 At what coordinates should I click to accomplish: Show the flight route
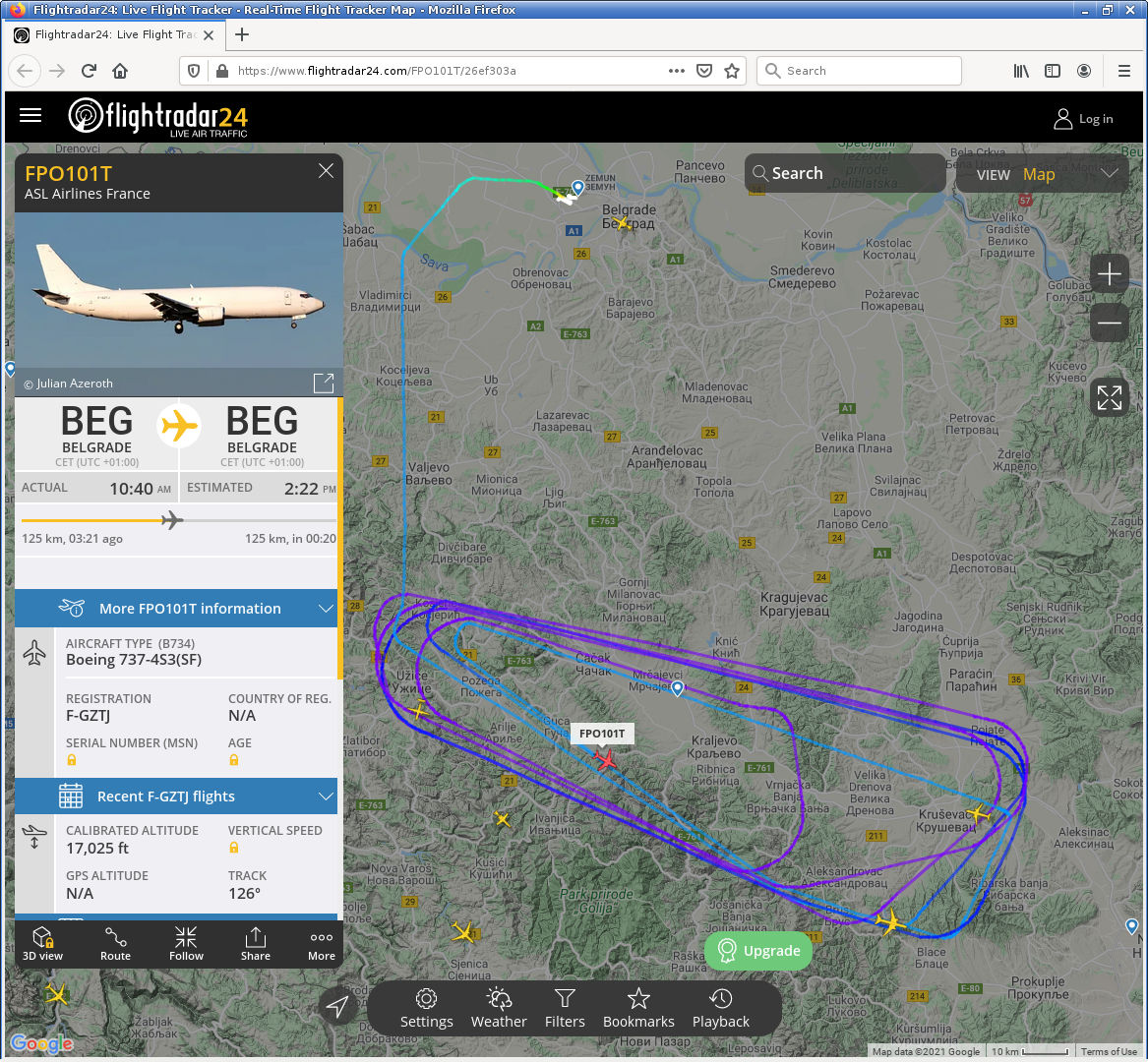point(115,943)
